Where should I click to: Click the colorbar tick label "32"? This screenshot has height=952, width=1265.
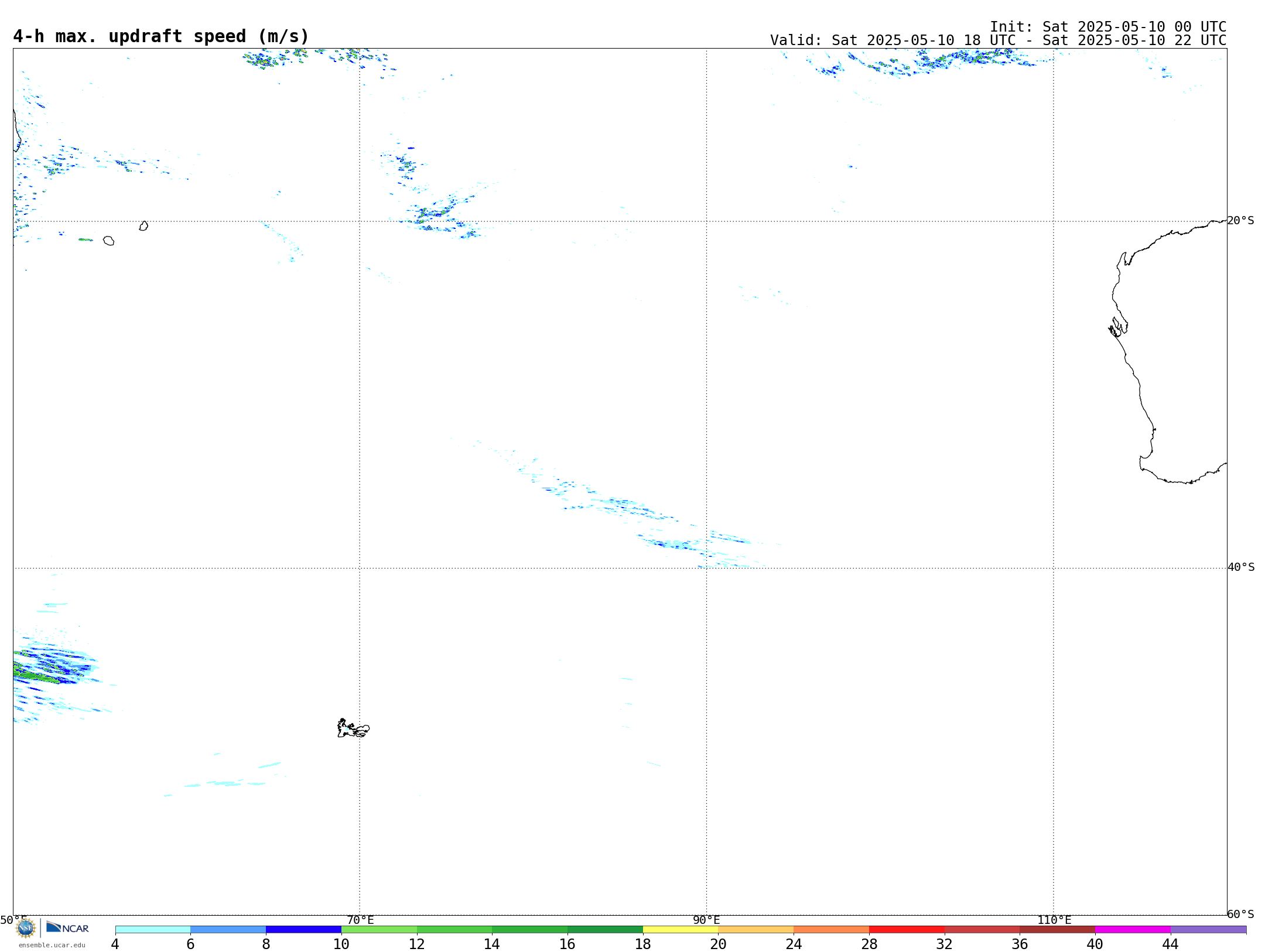(945, 944)
